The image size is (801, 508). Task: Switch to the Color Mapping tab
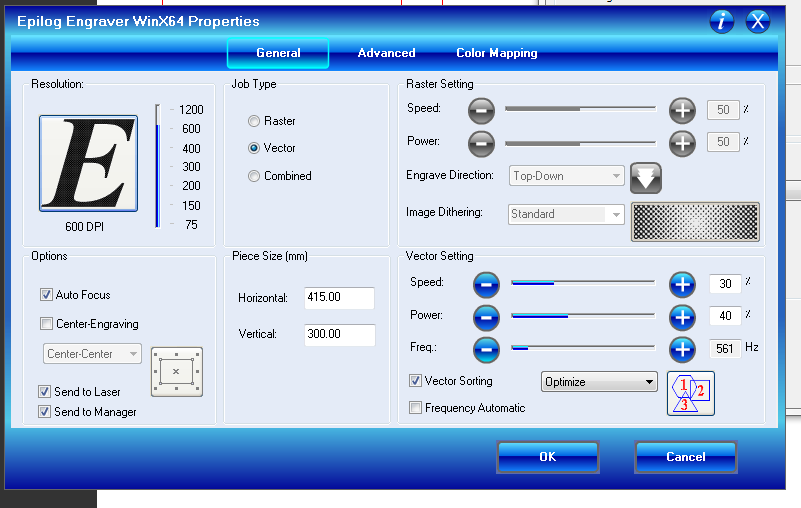pos(497,53)
